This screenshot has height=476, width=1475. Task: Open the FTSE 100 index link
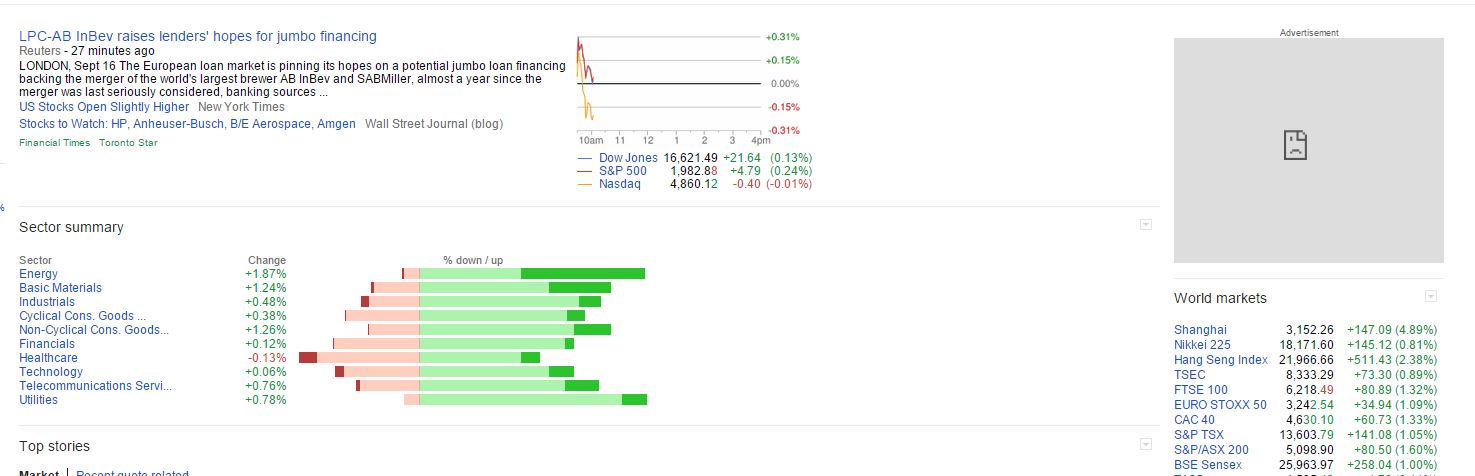1201,390
